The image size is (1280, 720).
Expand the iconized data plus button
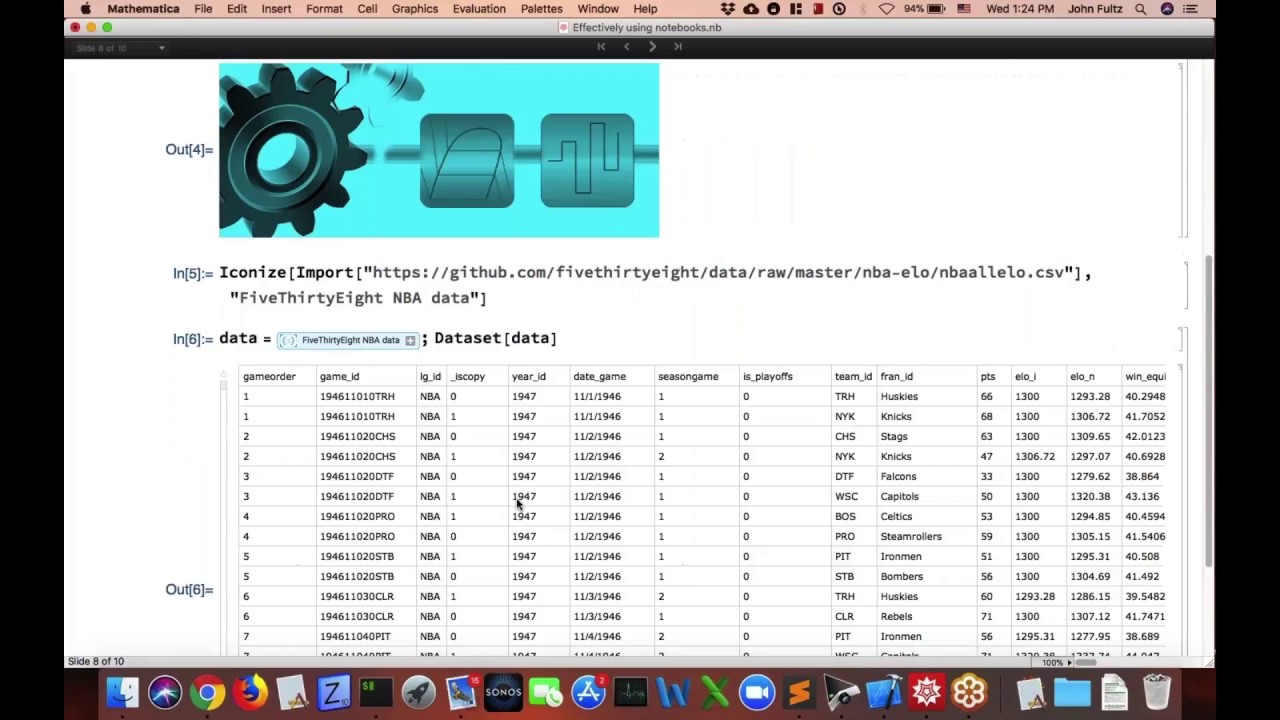point(410,341)
